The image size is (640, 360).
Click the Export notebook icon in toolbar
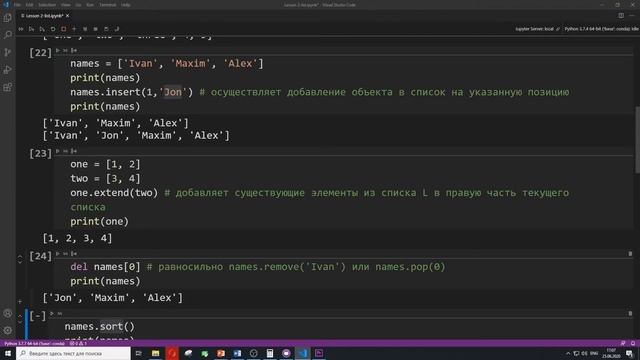pyautogui.click(x=117, y=29)
